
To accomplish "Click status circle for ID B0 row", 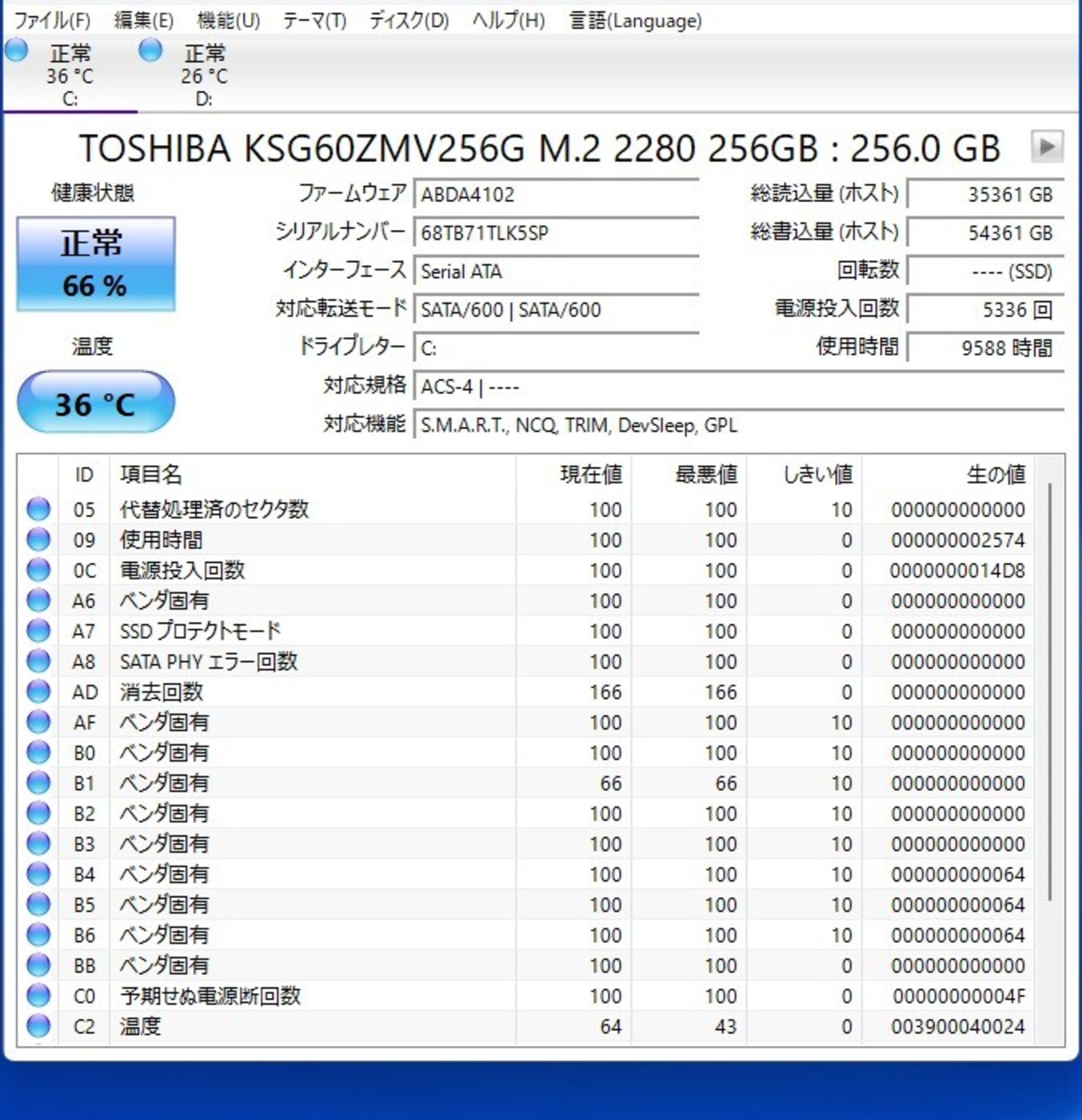I will 38,752.
